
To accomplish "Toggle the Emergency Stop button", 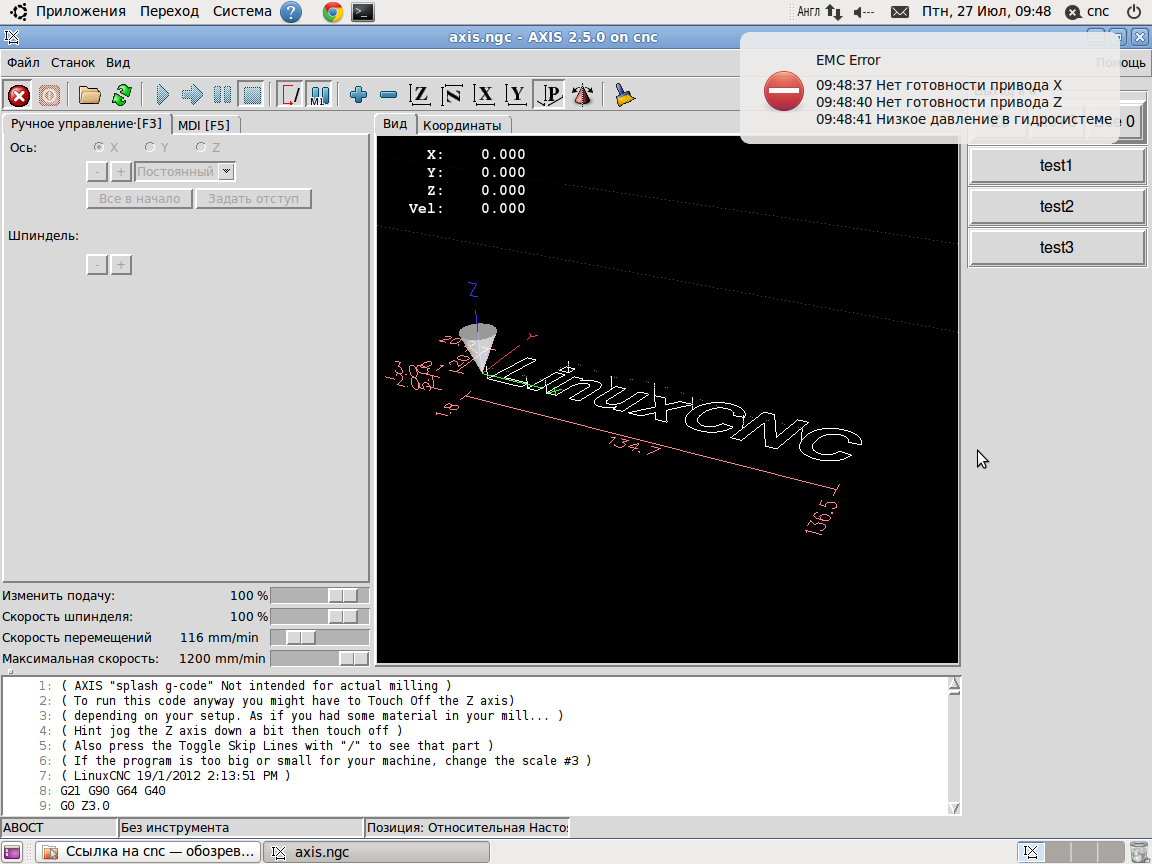I will pos(18,96).
